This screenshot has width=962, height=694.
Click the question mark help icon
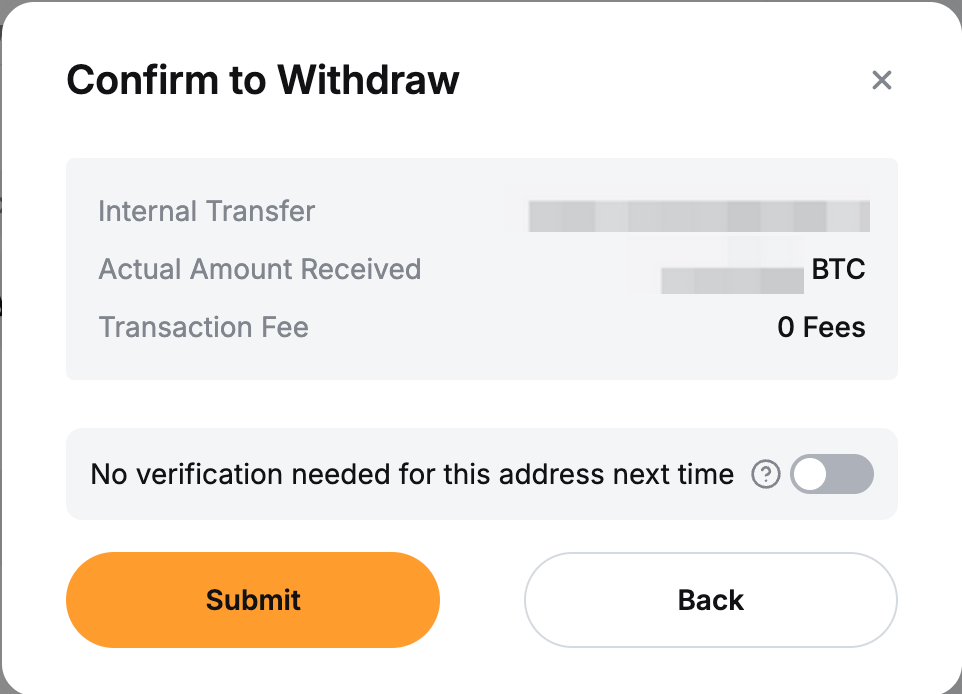pyautogui.click(x=765, y=475)
